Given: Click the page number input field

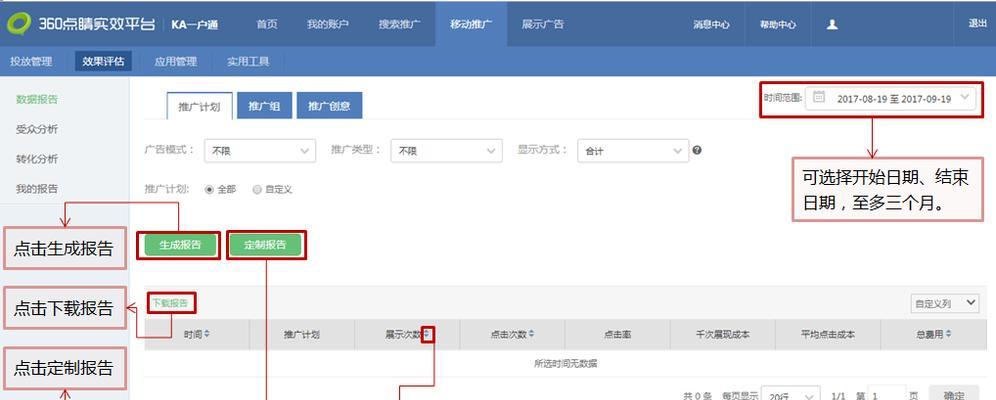Looking at the screenshot, I should click(886, 395).
